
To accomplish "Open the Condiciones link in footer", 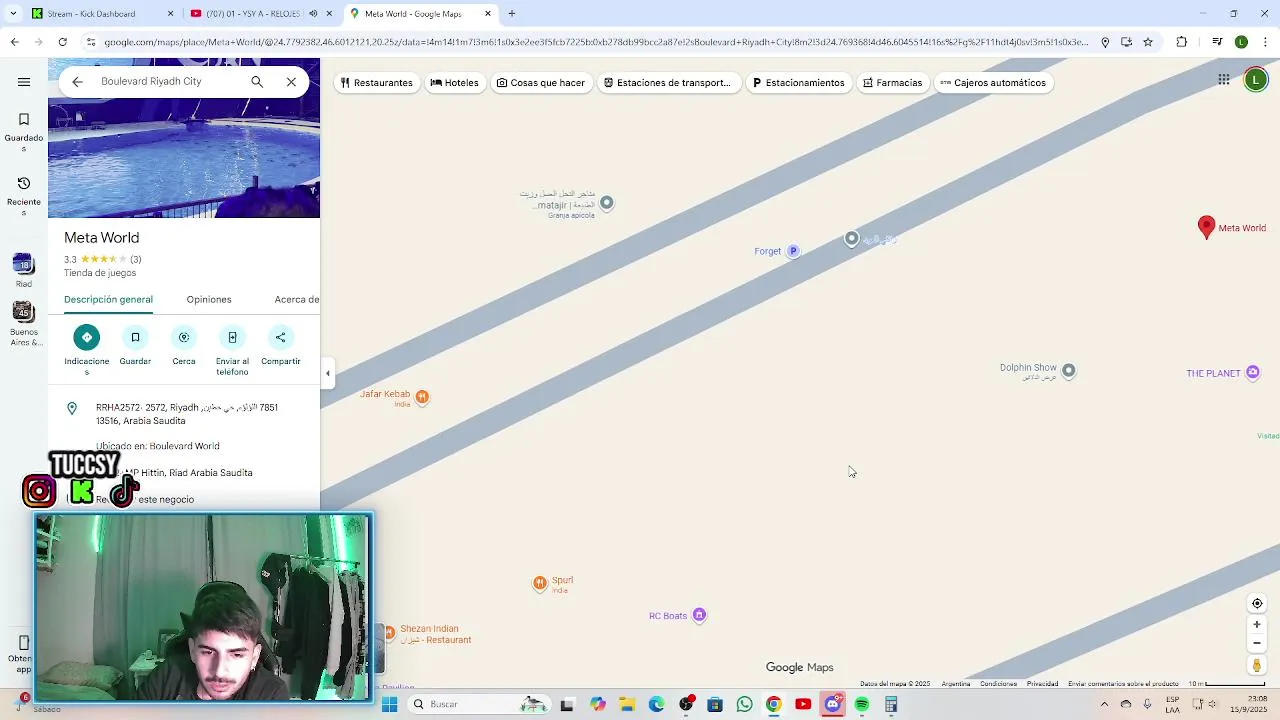I will (x=998, y=684).
